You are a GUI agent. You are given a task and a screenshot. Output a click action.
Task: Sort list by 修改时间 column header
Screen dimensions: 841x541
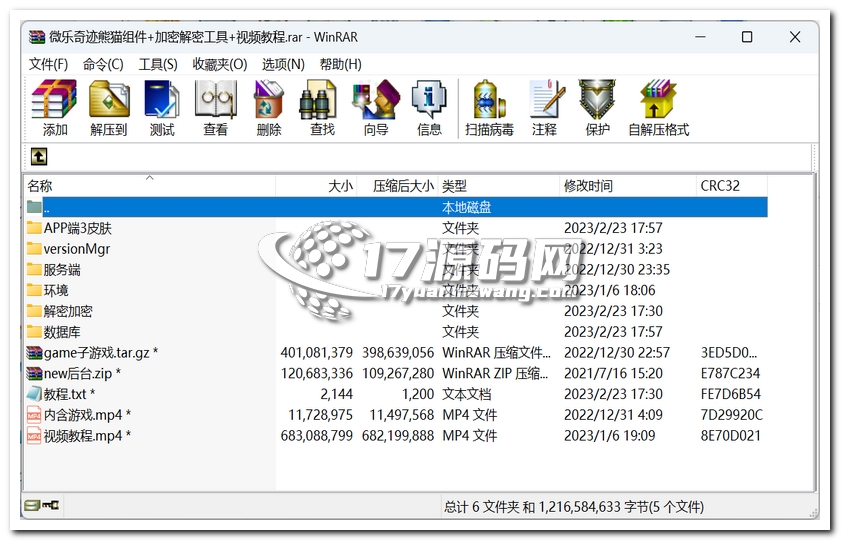point(588,186)
